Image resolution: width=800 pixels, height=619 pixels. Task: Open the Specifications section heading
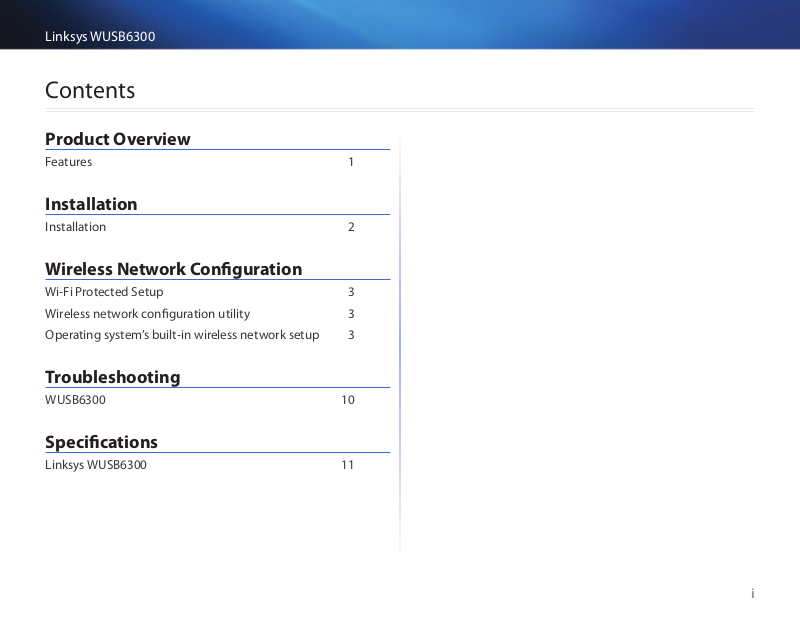(x=101, y=442)
